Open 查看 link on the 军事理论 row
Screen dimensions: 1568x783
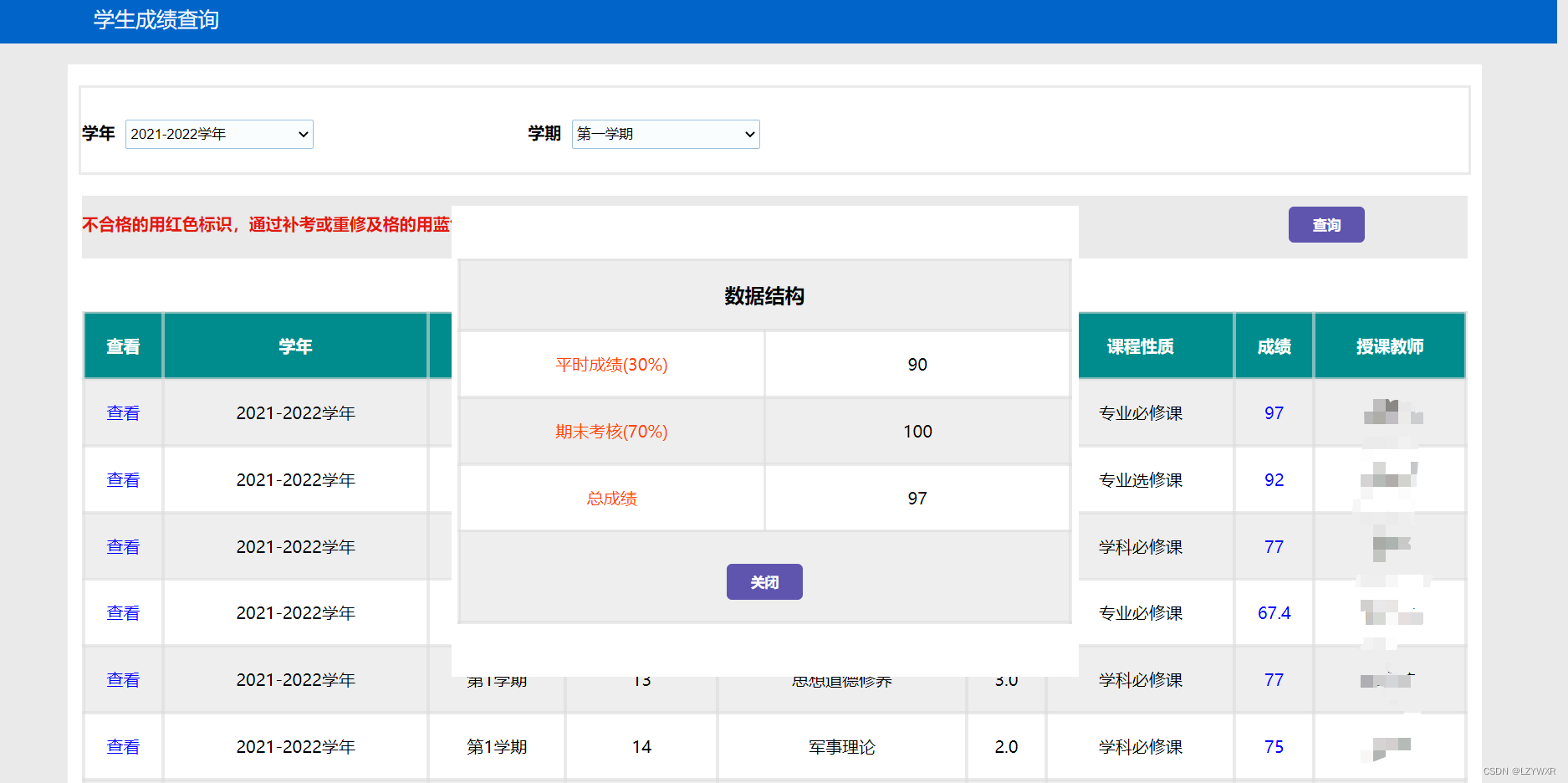coord(122,746)
